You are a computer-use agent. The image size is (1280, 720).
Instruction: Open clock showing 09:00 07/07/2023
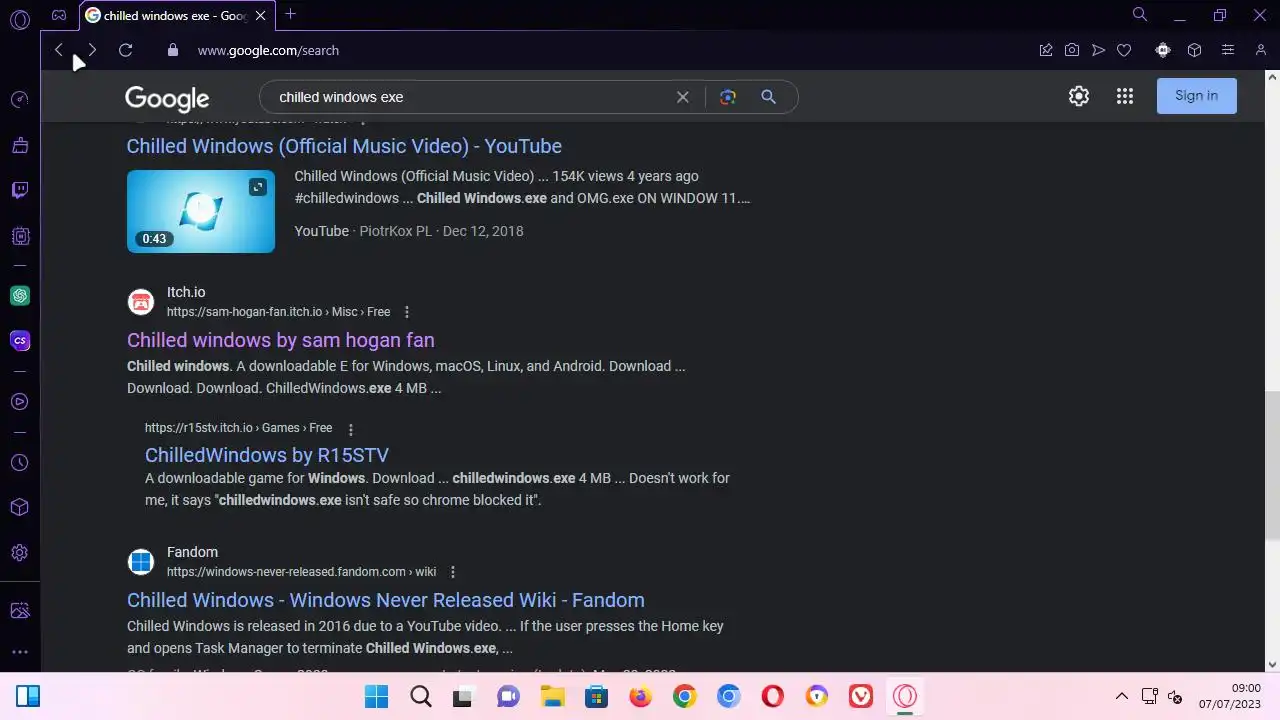tap(1230, 696)
